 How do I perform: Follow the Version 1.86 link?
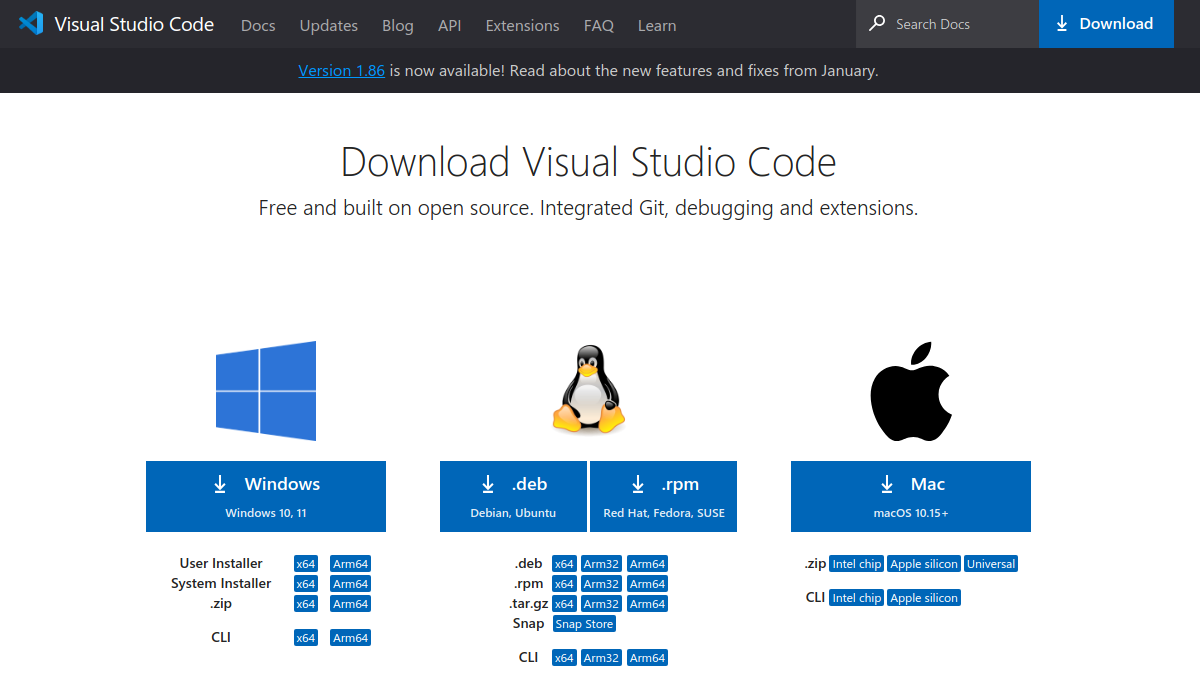[x=341, y=70]
